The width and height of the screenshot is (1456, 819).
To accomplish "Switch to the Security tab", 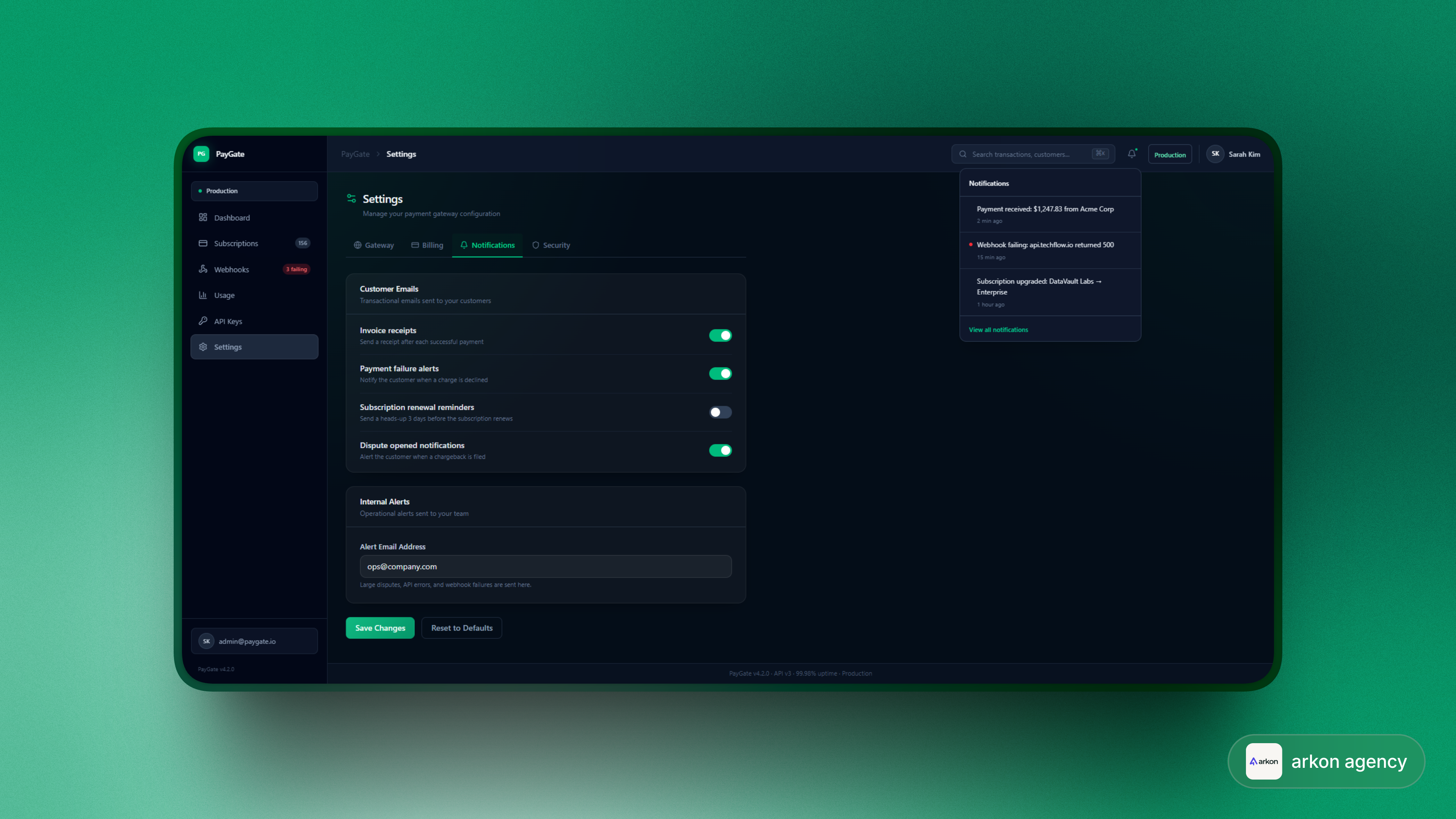I will point(551,245).
